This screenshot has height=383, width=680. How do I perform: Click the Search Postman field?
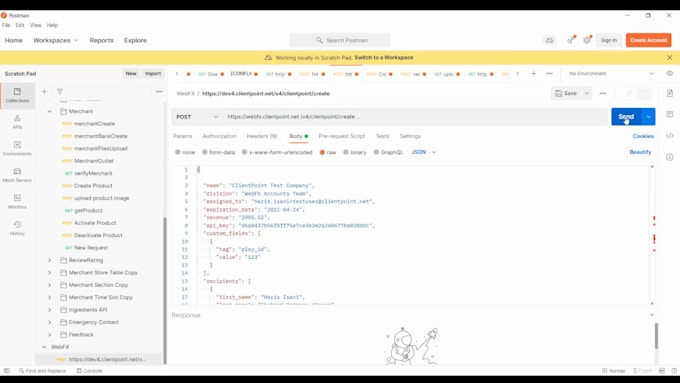(340, 40)
